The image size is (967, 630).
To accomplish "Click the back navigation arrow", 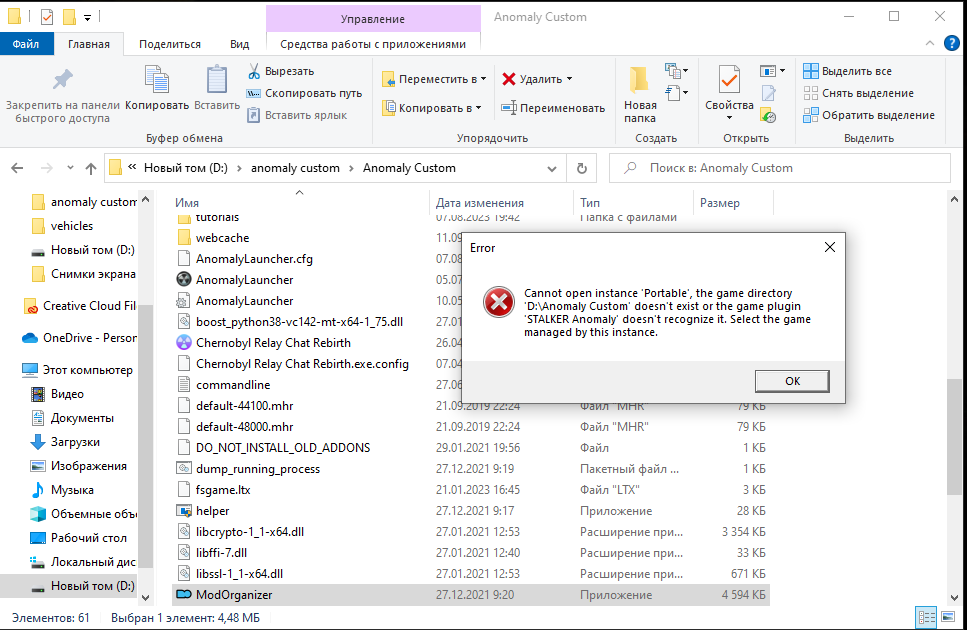I will [x=17, y=168].
